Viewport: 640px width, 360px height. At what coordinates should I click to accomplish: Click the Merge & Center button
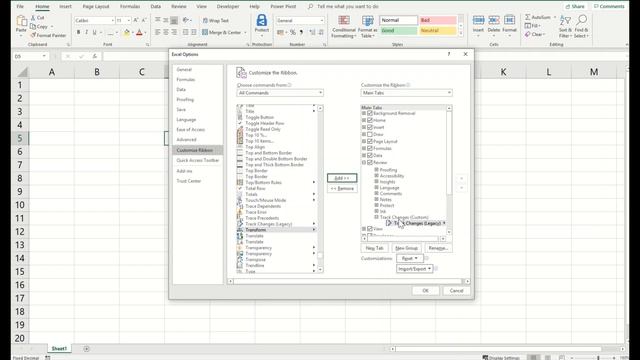tap(221, 32)
